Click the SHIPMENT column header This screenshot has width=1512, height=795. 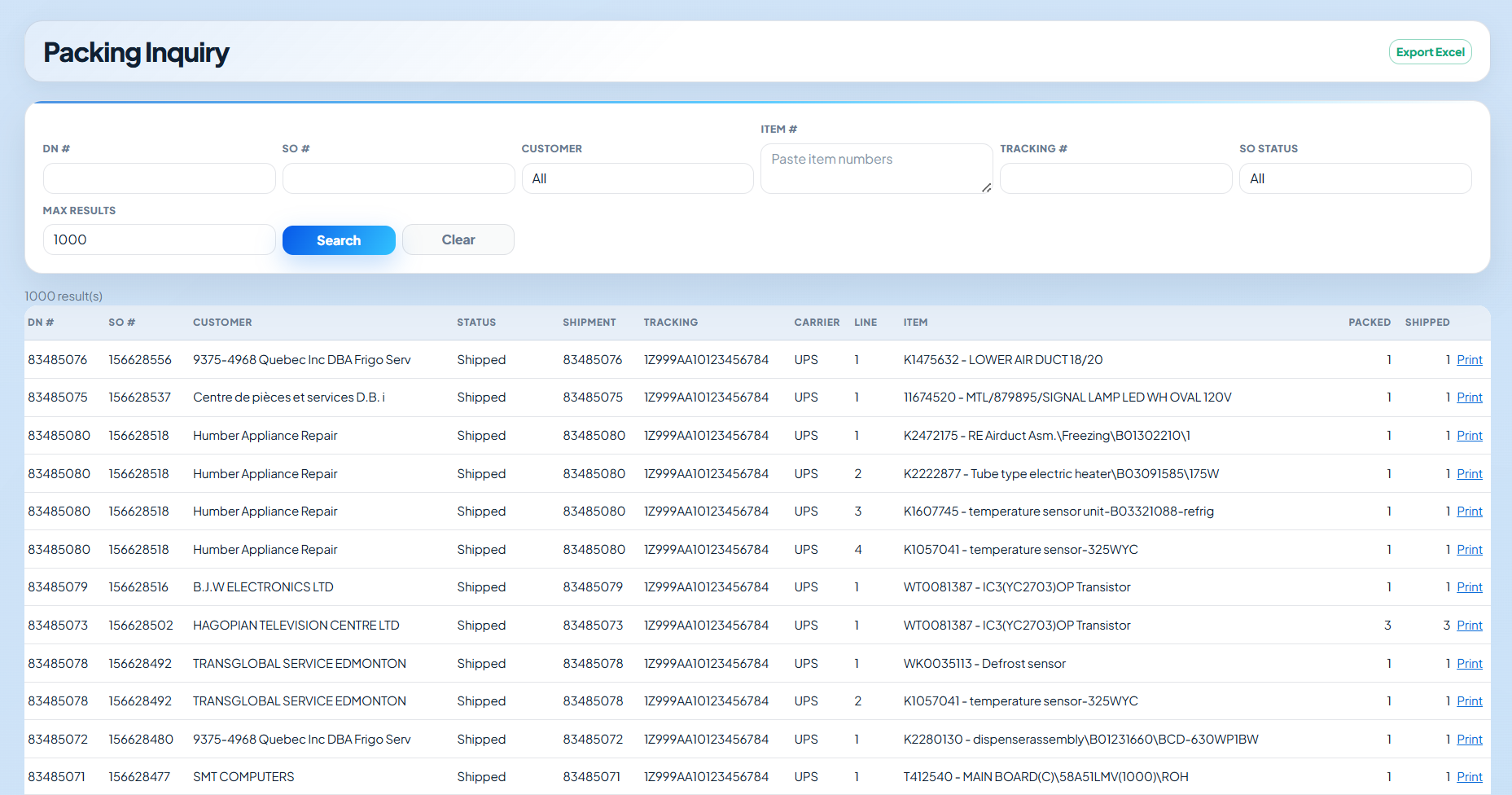[x=589, y=323]
